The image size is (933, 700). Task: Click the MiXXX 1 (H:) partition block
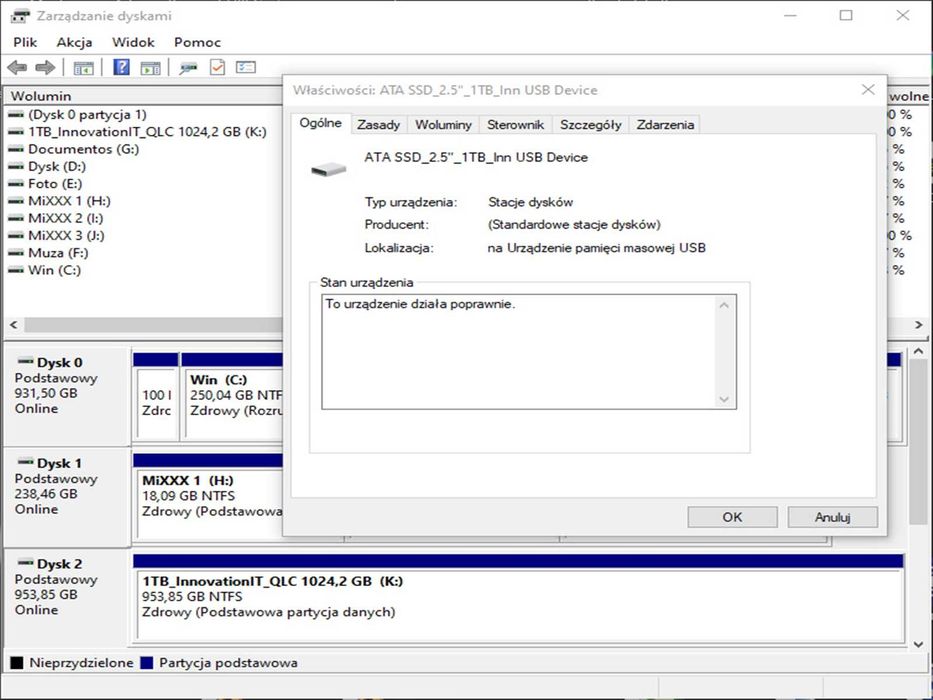tap(209, 497)
